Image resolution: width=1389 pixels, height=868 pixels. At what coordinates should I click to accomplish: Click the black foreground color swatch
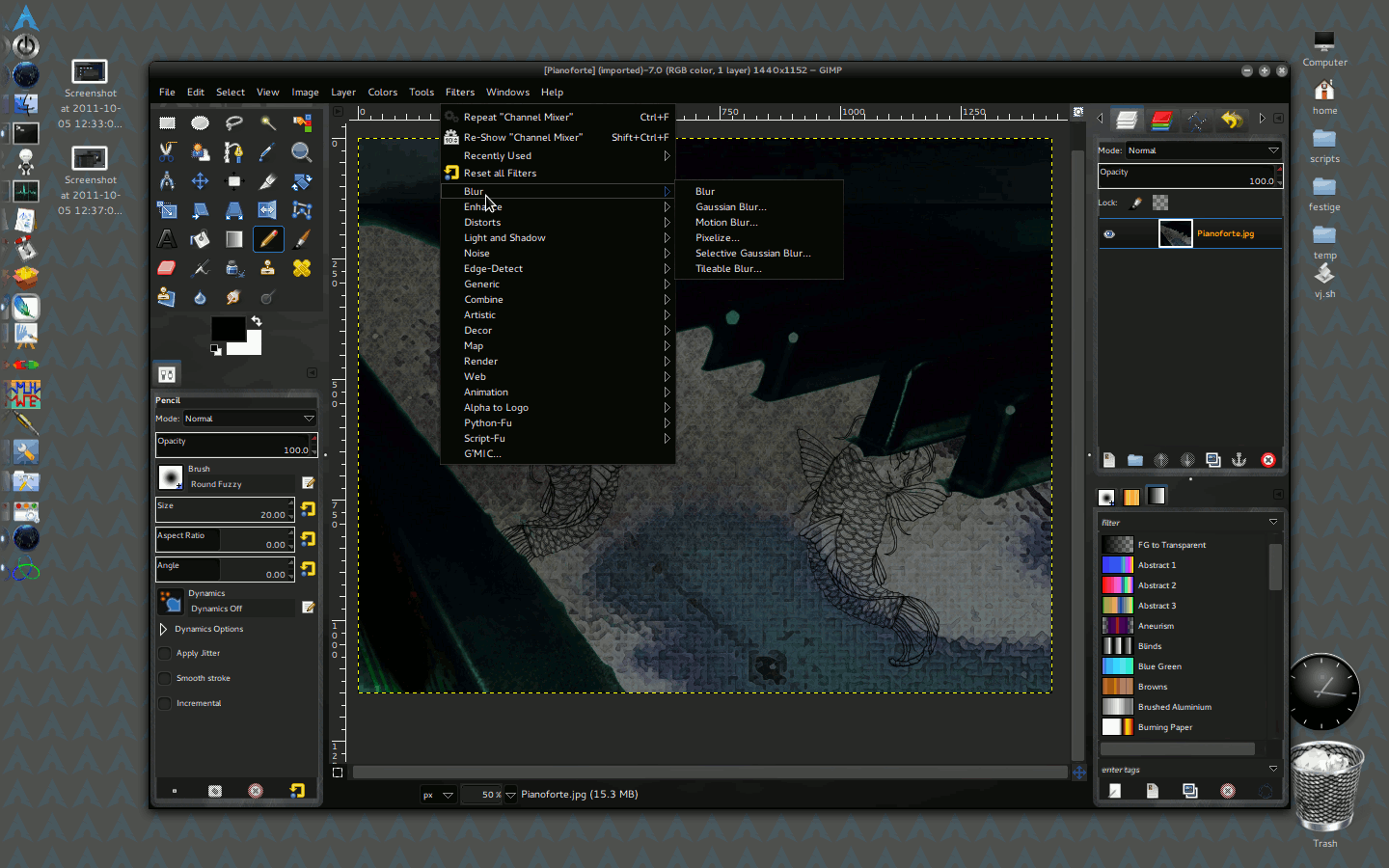(228, 329)
